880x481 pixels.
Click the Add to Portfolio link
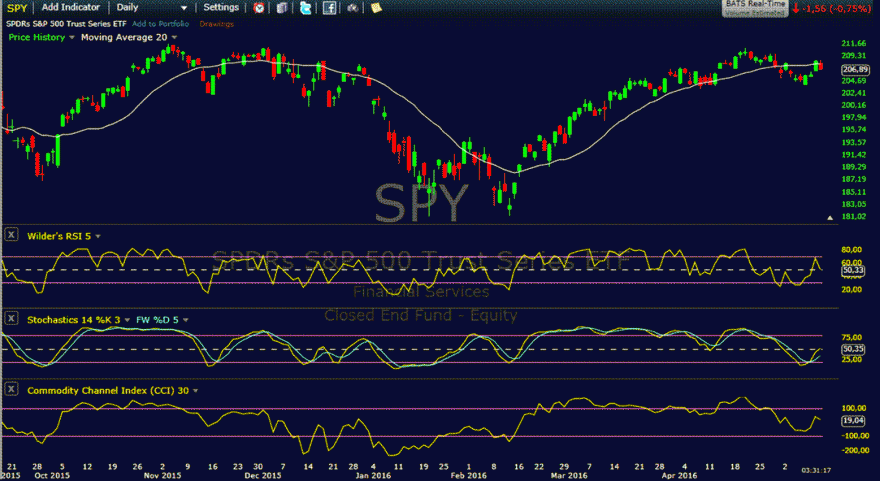point(160,24)
